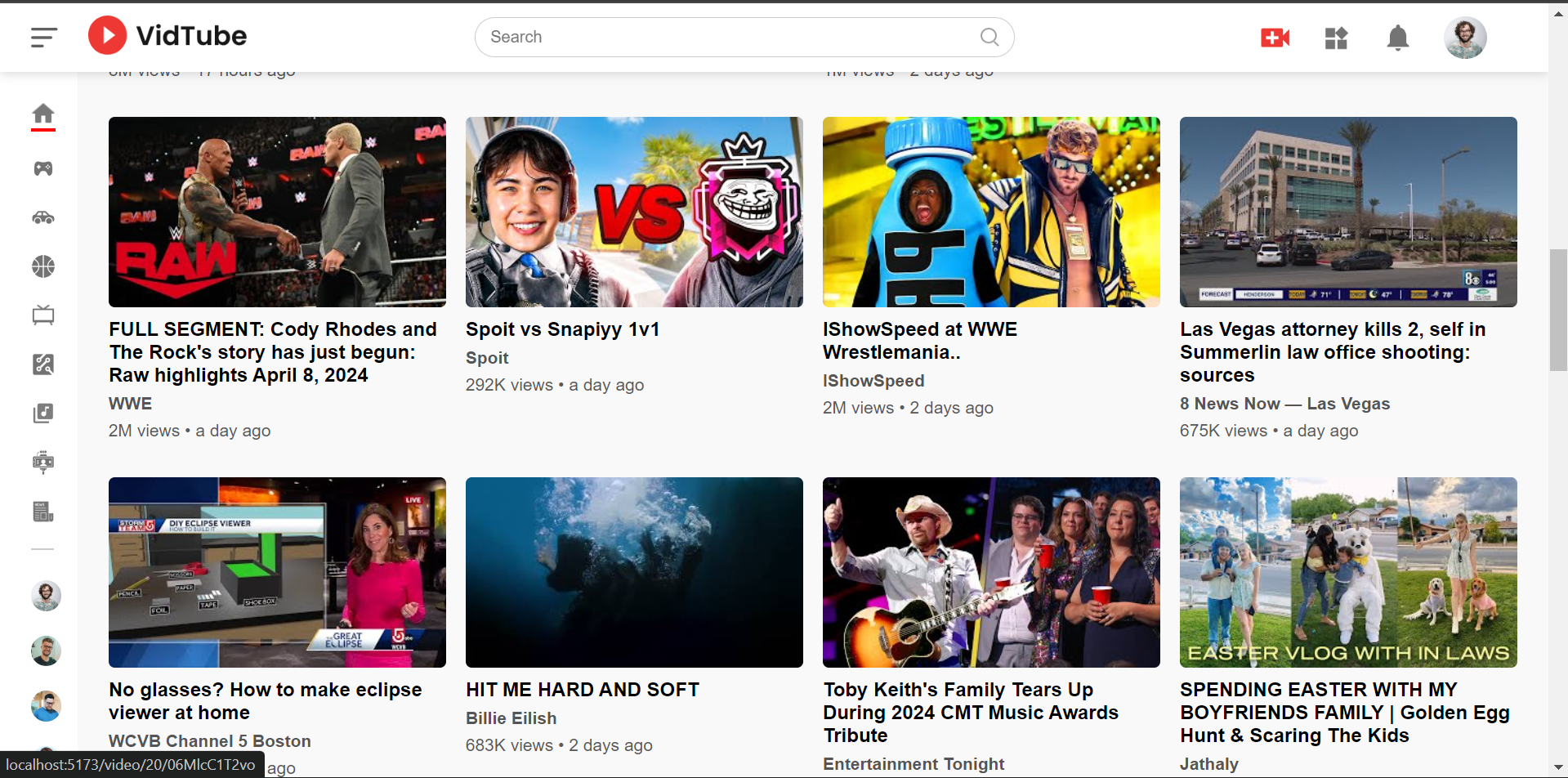Open the hamburger menu icon
This screenshot has height=778, width=1568.
[x=44, y=37]
